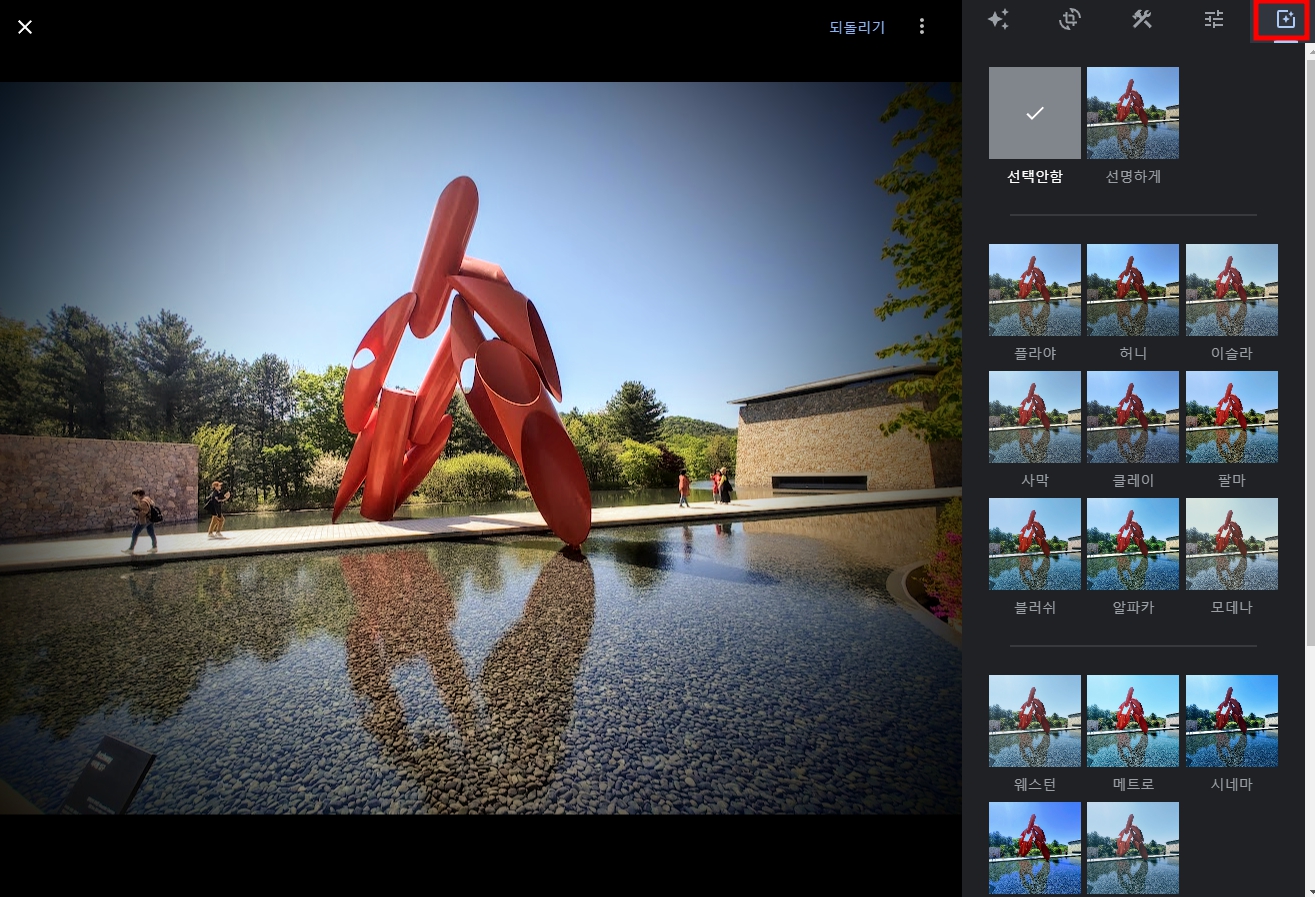Apply the 웨스턴 filter
Screen dimensions: 1315x897
coord(1035,721)
